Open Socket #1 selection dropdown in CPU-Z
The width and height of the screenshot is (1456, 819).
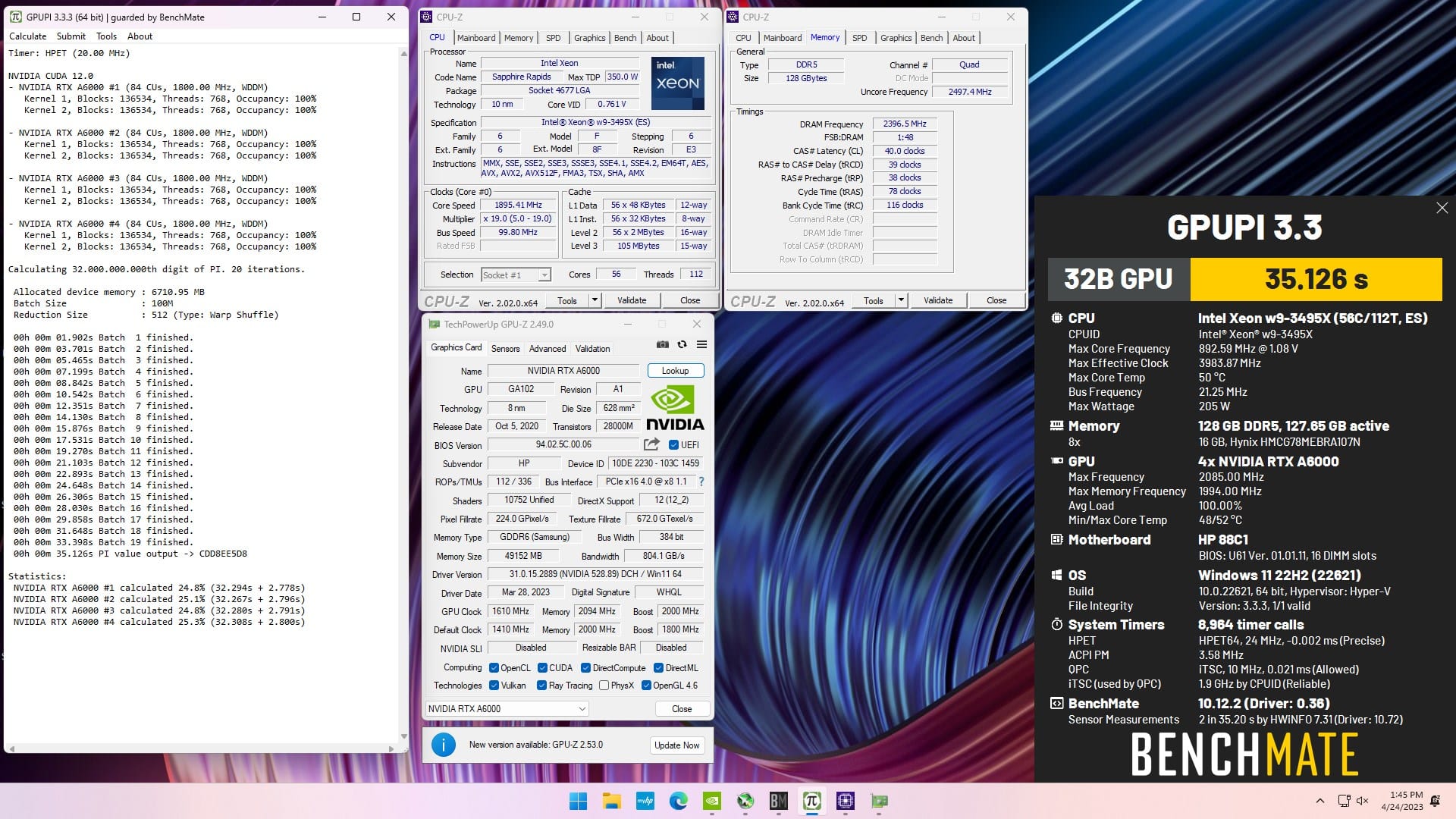tap(542, 274)
